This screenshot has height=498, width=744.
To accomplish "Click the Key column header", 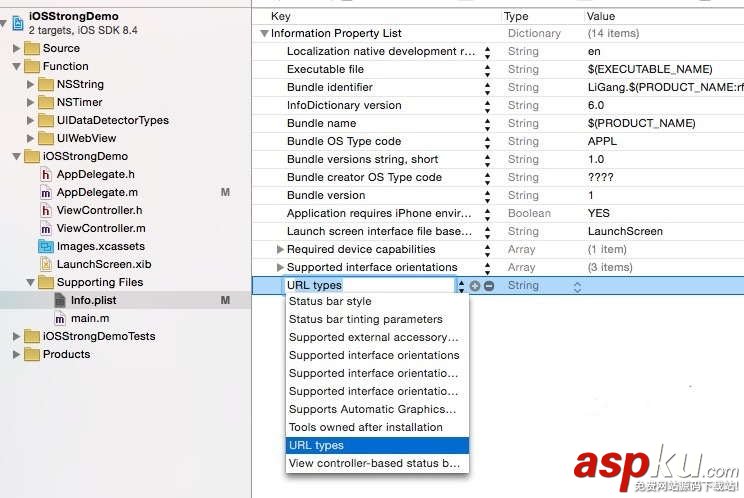I will (x=280, y=16).
